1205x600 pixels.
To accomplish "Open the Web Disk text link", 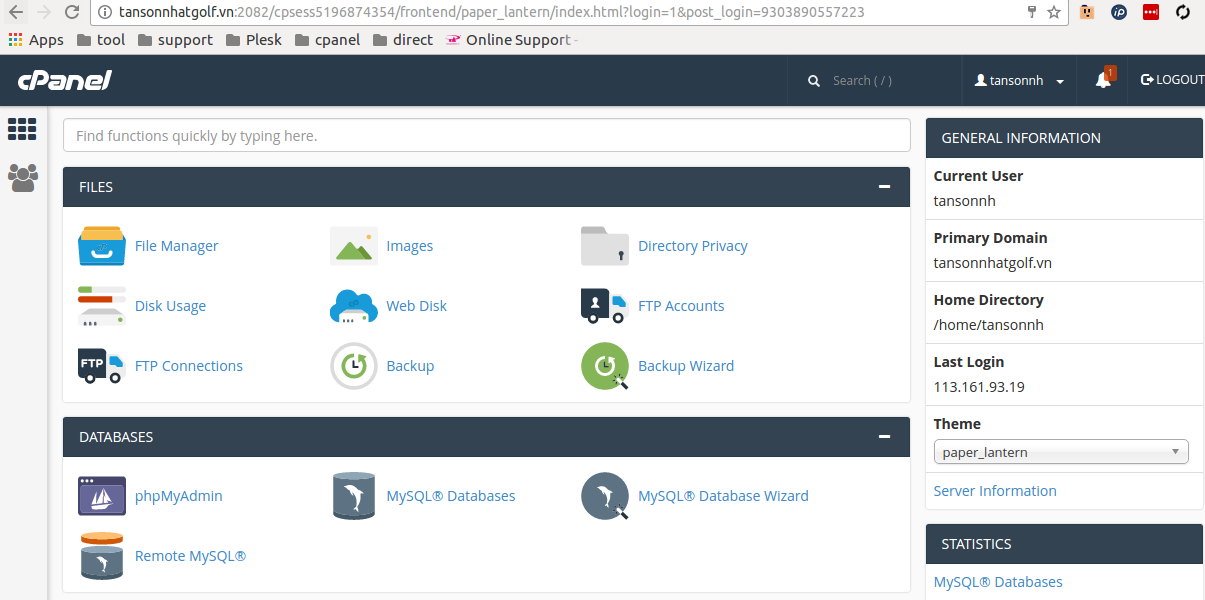I will [x=417, y=306].
